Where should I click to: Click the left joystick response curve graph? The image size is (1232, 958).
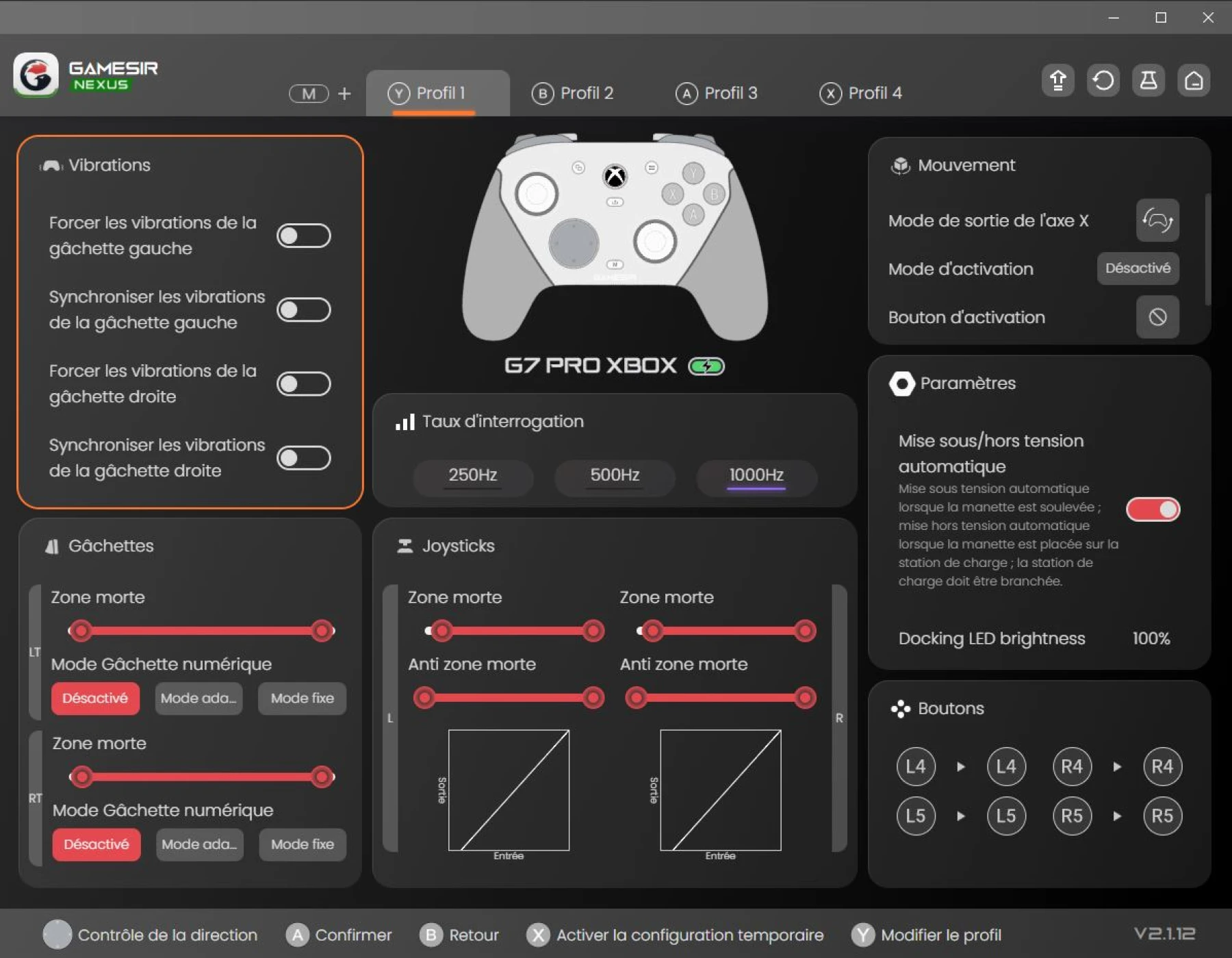click(508, 791)
